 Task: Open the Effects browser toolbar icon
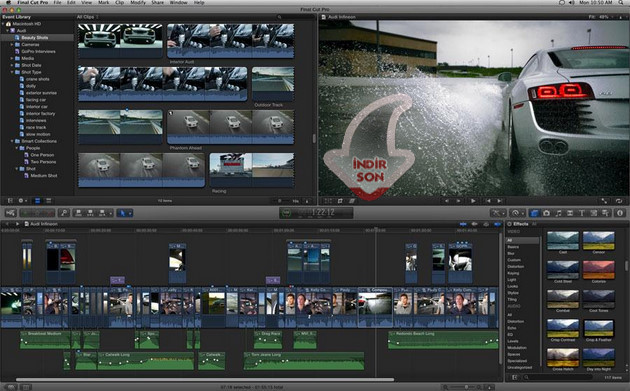534,213
